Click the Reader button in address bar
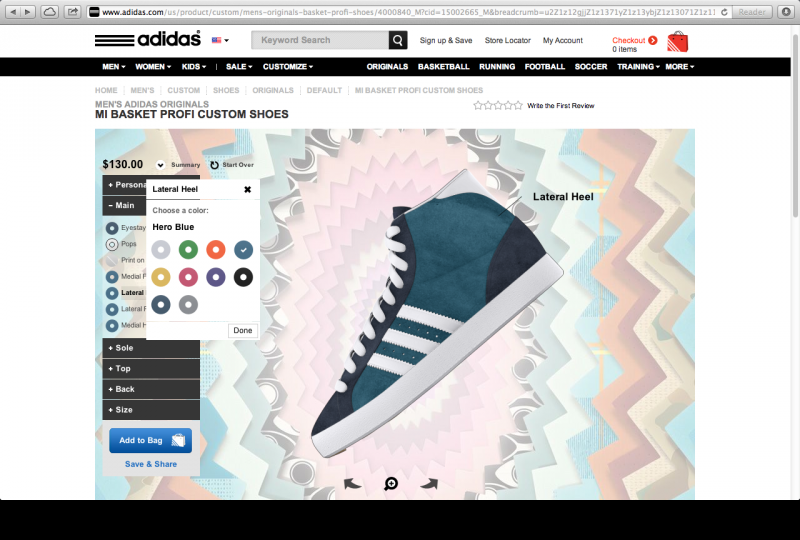The height and width of the screenshot is (540, 800). [x=752, y=12]
